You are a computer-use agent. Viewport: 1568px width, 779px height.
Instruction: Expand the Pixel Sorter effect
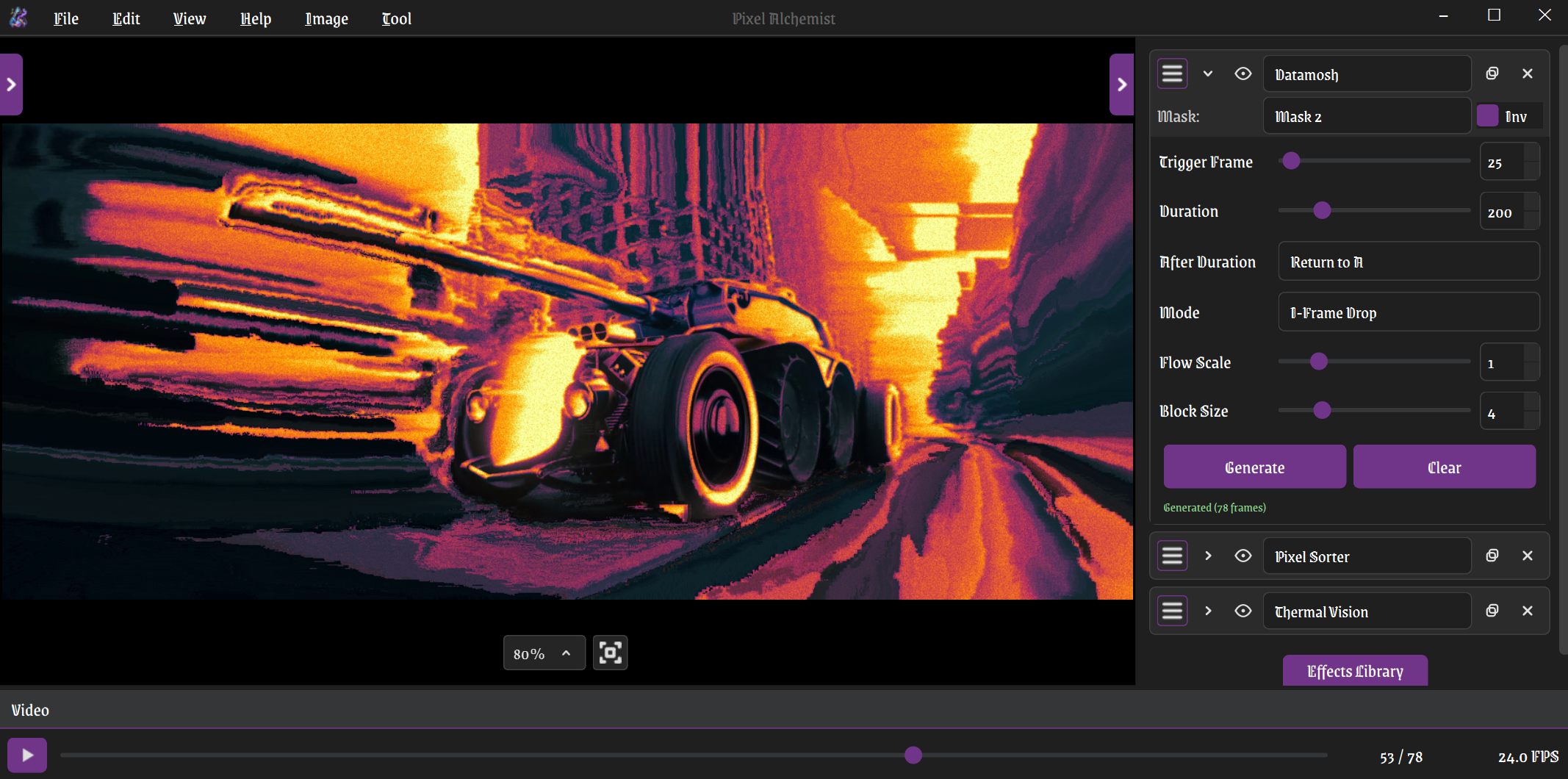click(x=1208, y=556)
